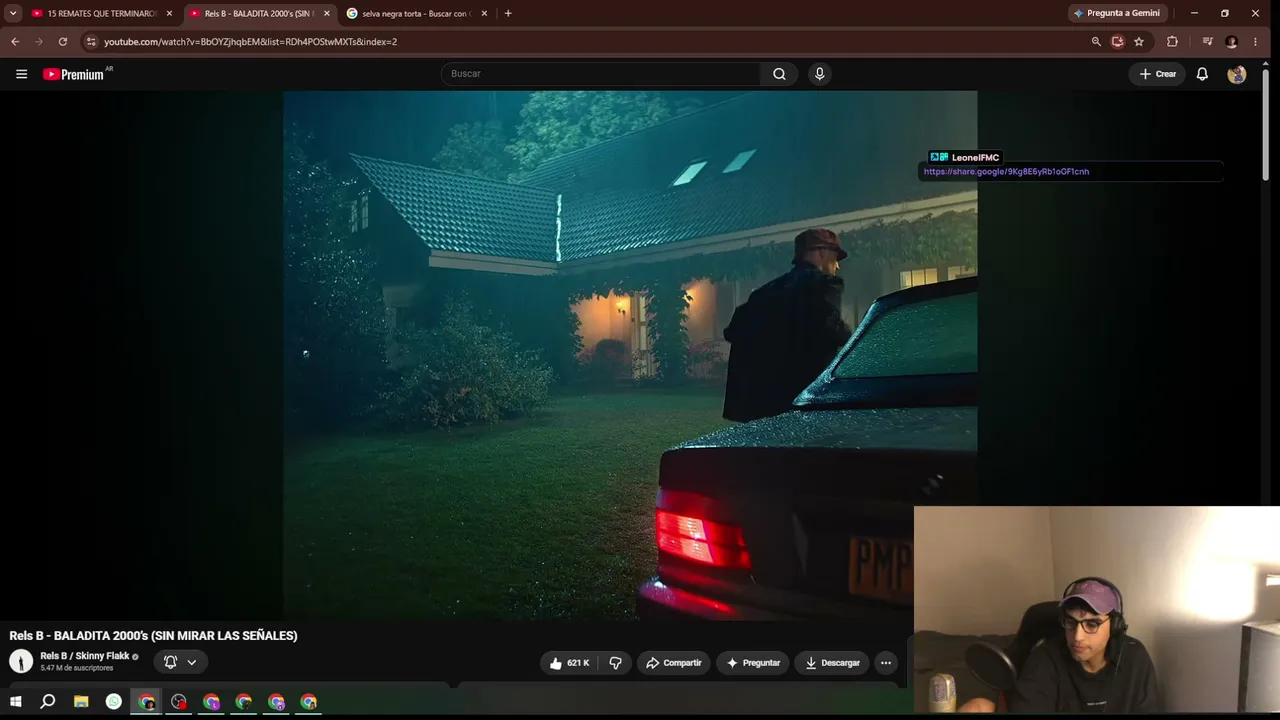The height and width of the screenshot is (720, 1280).
Task: Open Chrome's three-dot menu
Action: point(1255,42)
